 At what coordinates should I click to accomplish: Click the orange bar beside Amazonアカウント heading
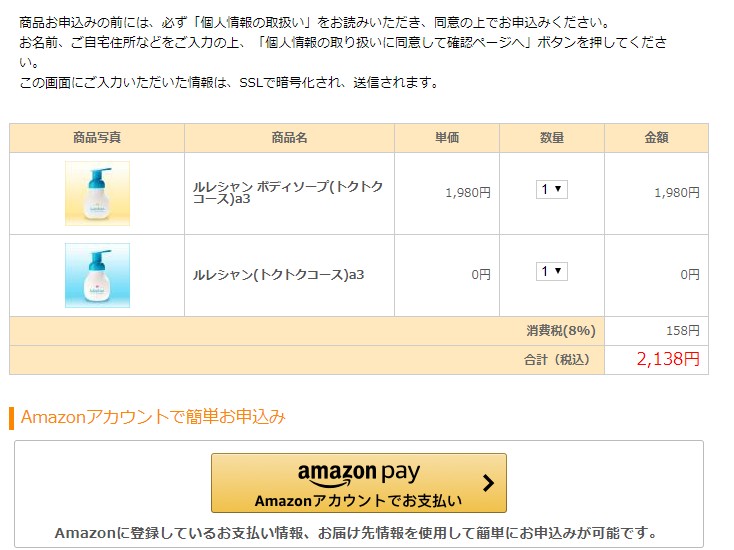pos(11,418)
